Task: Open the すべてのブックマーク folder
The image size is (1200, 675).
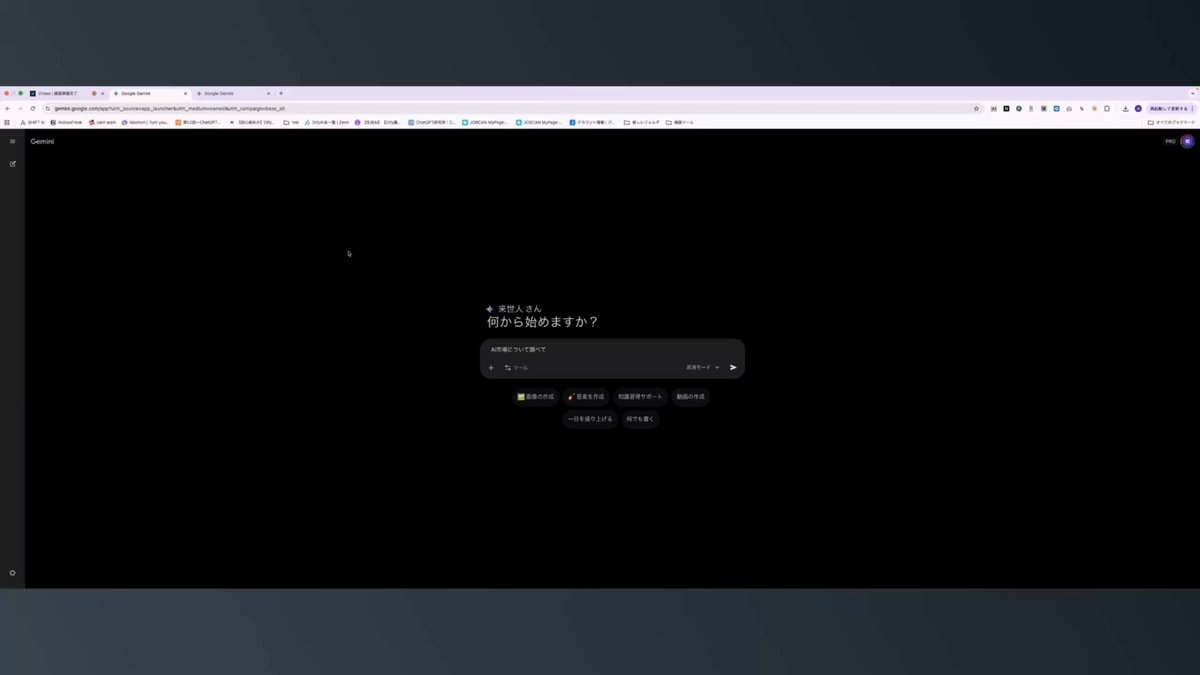Action: (x=1171, y=122)
